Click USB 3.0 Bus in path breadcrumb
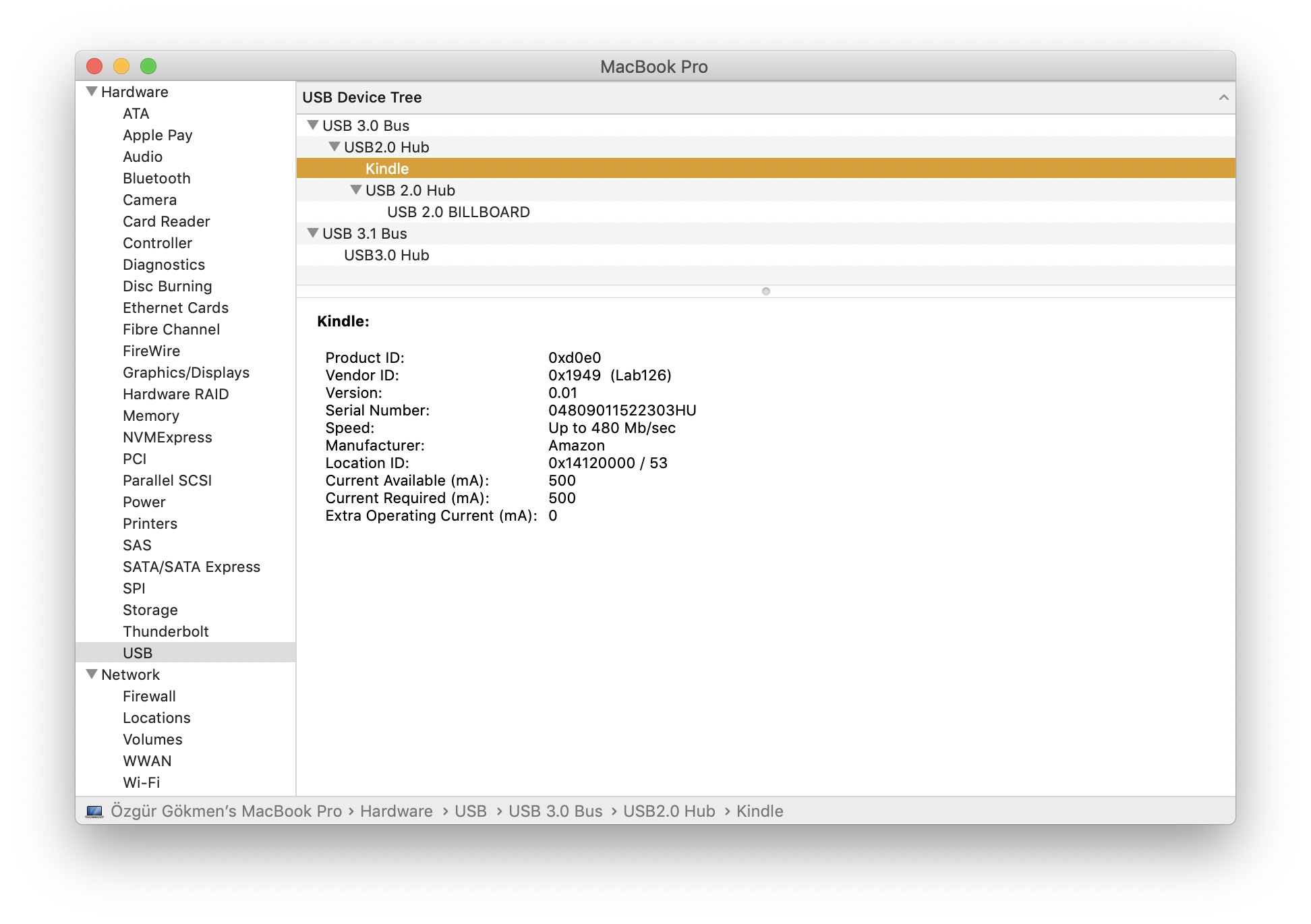This screenshot has height=924, width=1311. [555, 811]
